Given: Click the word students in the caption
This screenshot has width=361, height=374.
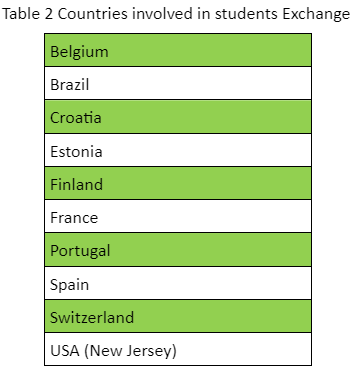Looking at the screenshot, I should pos(246,14).
